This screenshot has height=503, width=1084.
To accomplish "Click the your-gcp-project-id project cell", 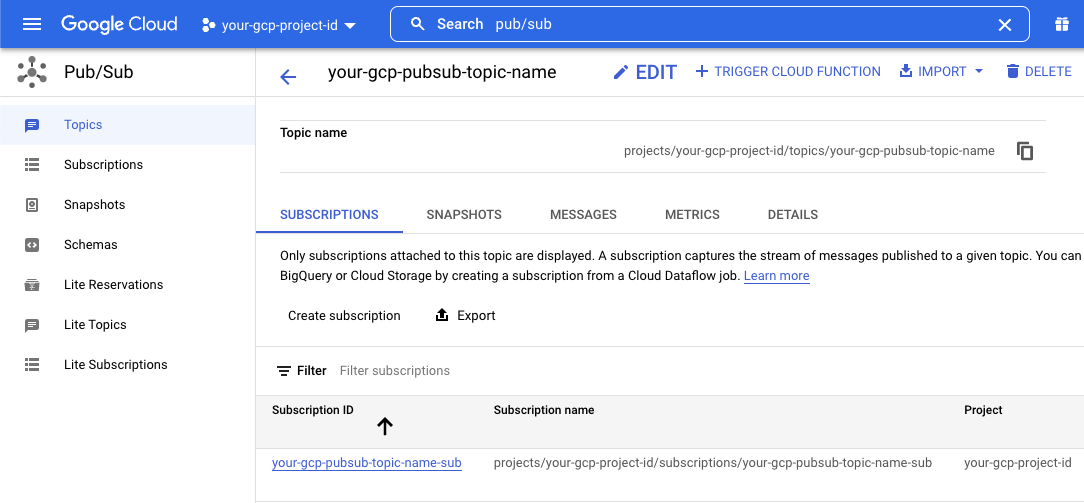I will 1018,463.
